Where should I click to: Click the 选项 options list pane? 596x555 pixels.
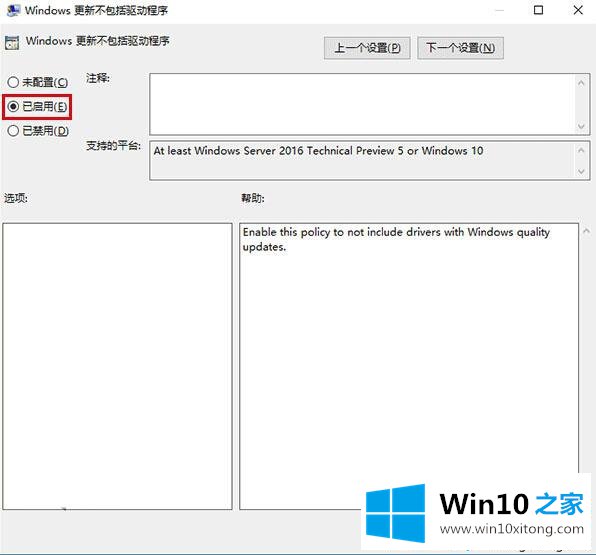(117, 366)
